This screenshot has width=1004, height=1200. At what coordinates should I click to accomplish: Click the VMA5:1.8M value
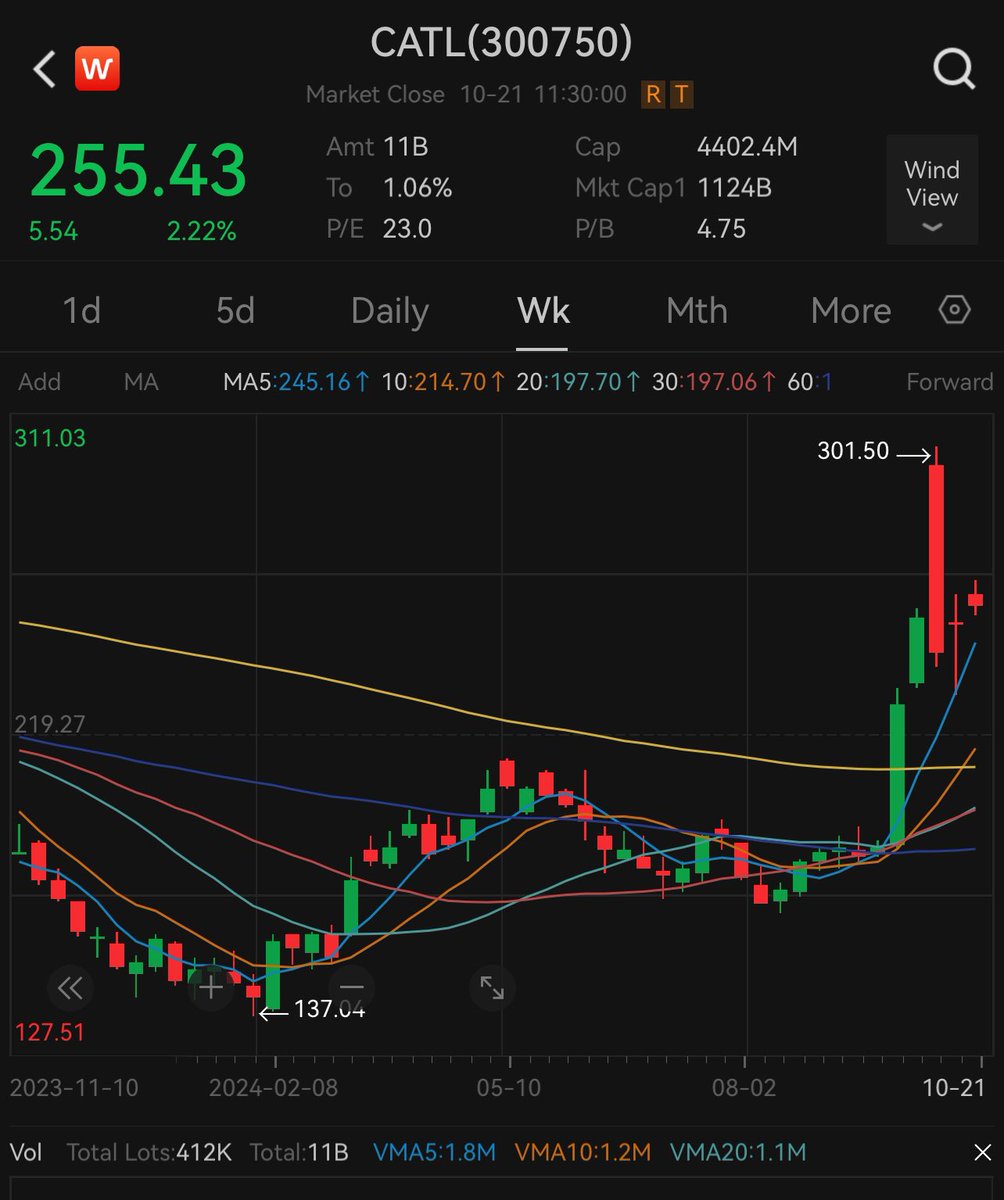coord(434,1153)
